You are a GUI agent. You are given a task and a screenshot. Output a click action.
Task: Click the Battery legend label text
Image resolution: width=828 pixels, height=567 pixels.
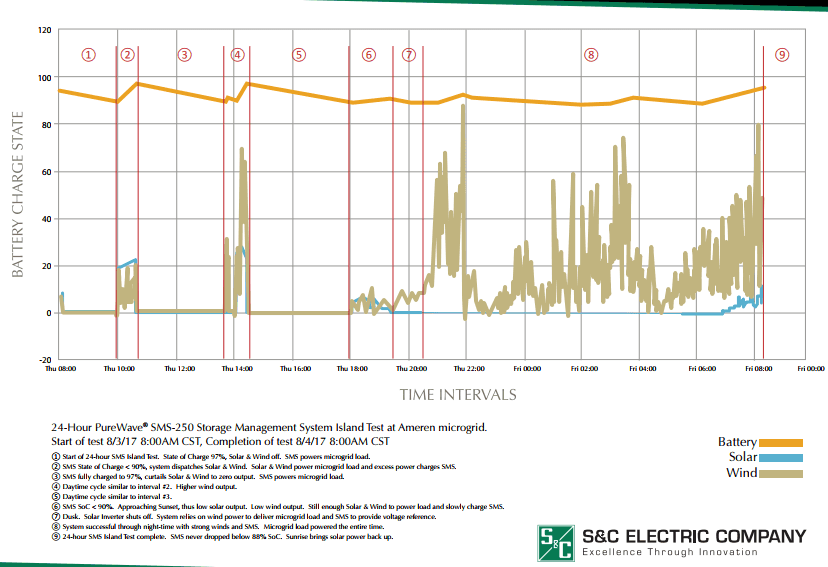[x=737, y=442]
